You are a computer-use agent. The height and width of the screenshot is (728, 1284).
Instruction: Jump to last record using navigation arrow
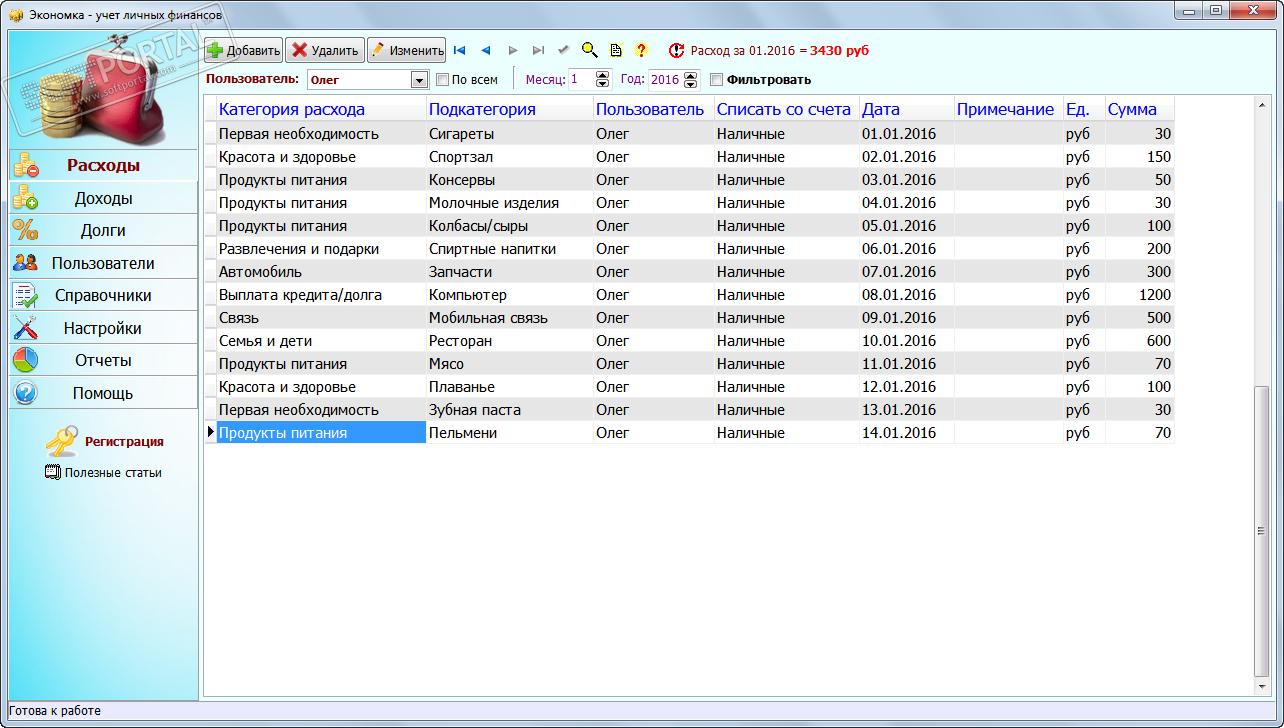pos(538,50)
